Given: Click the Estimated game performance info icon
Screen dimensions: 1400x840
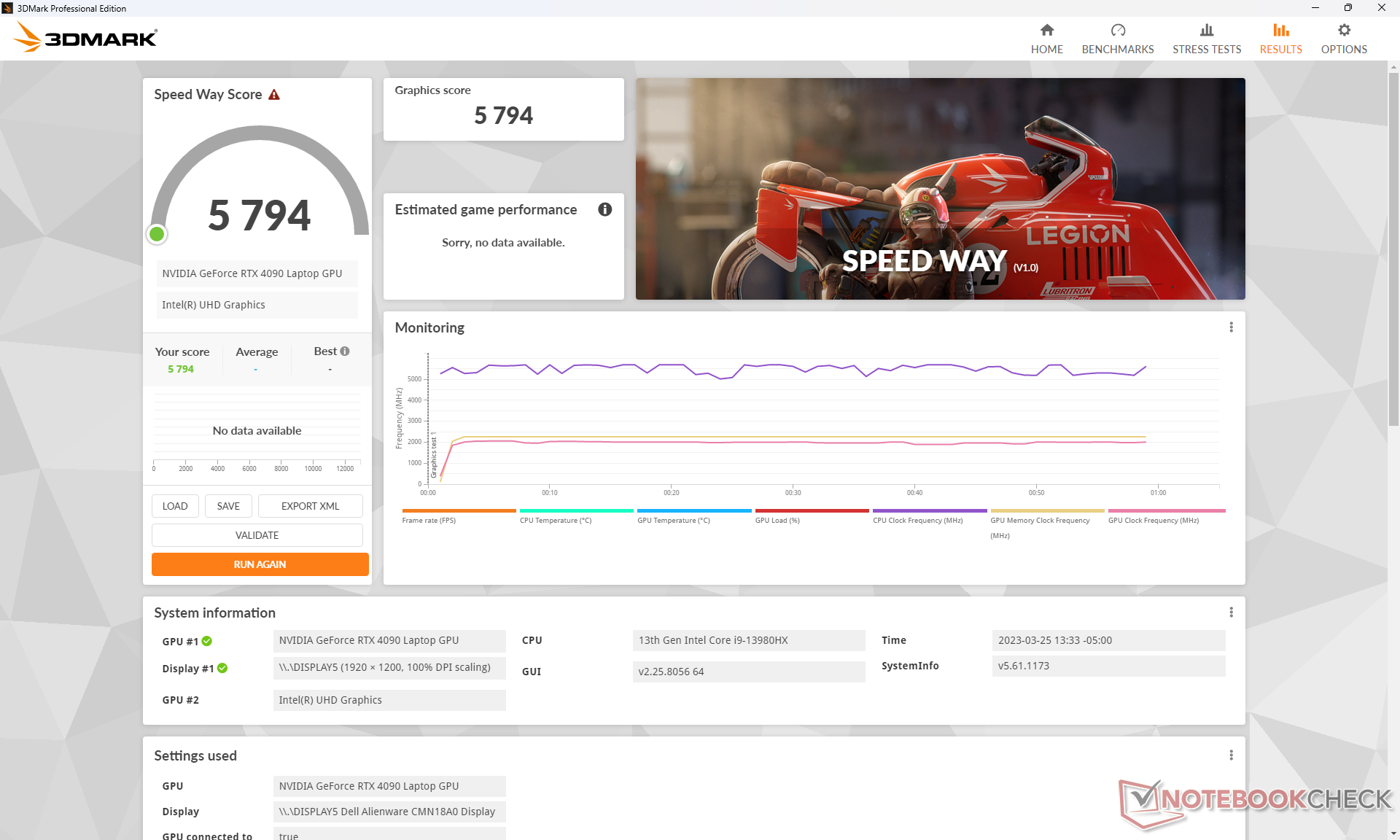Looking at the screenshot, I should coord(604,210).
